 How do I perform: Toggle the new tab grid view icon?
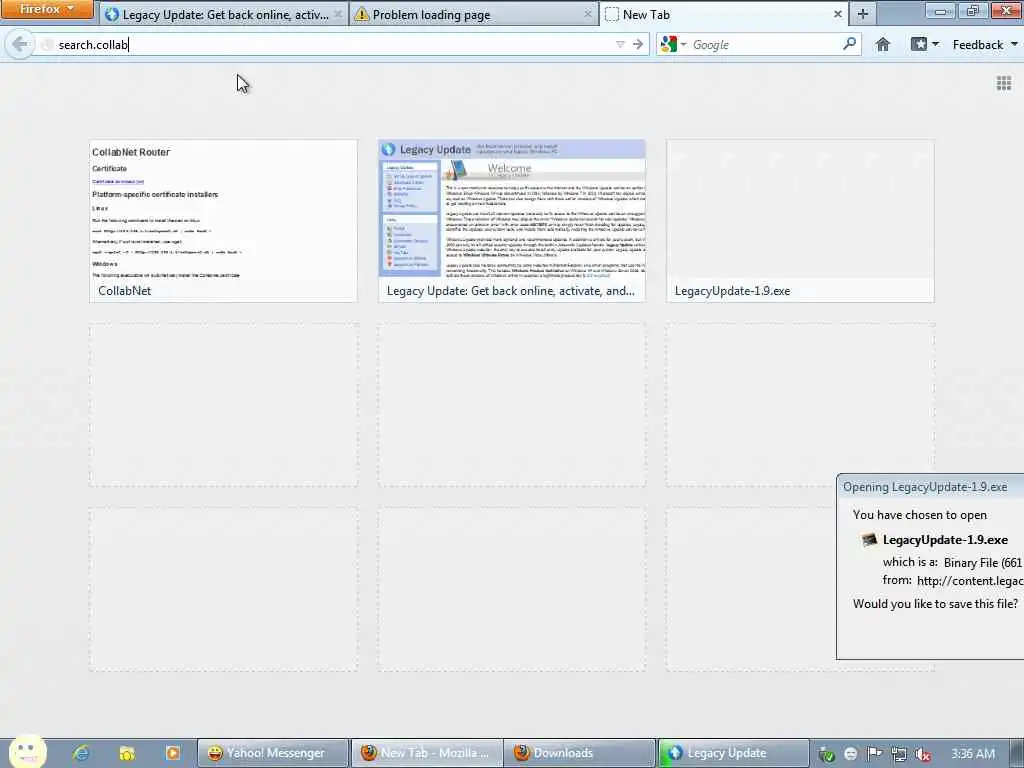(x=1004, y=84)
